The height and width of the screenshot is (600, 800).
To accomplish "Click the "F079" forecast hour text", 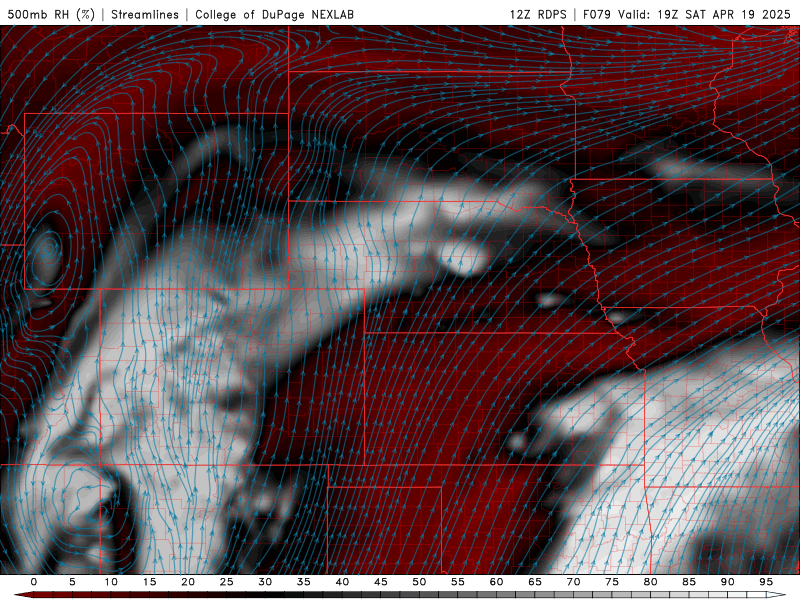I will tap(597, 14).
